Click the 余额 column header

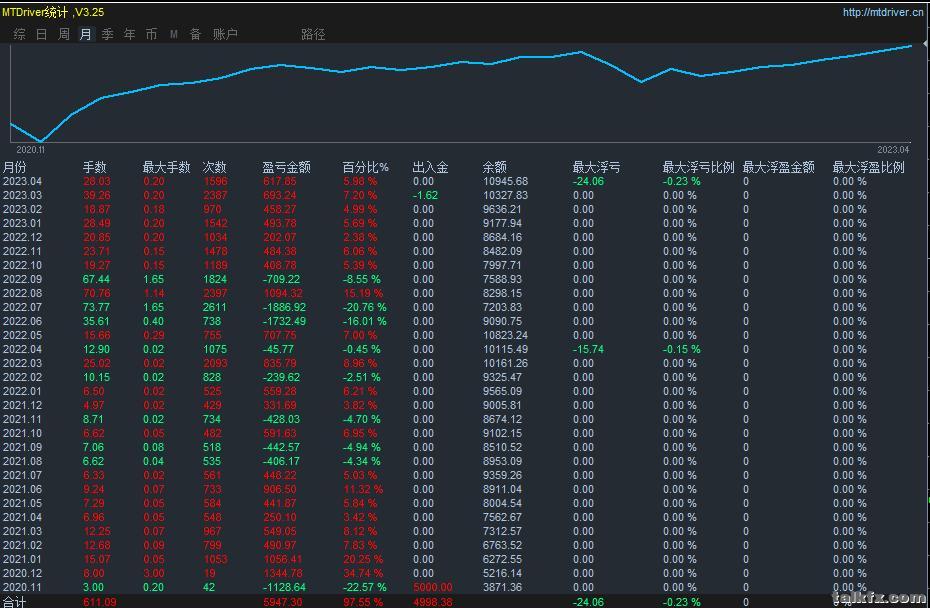pos(495,167)
